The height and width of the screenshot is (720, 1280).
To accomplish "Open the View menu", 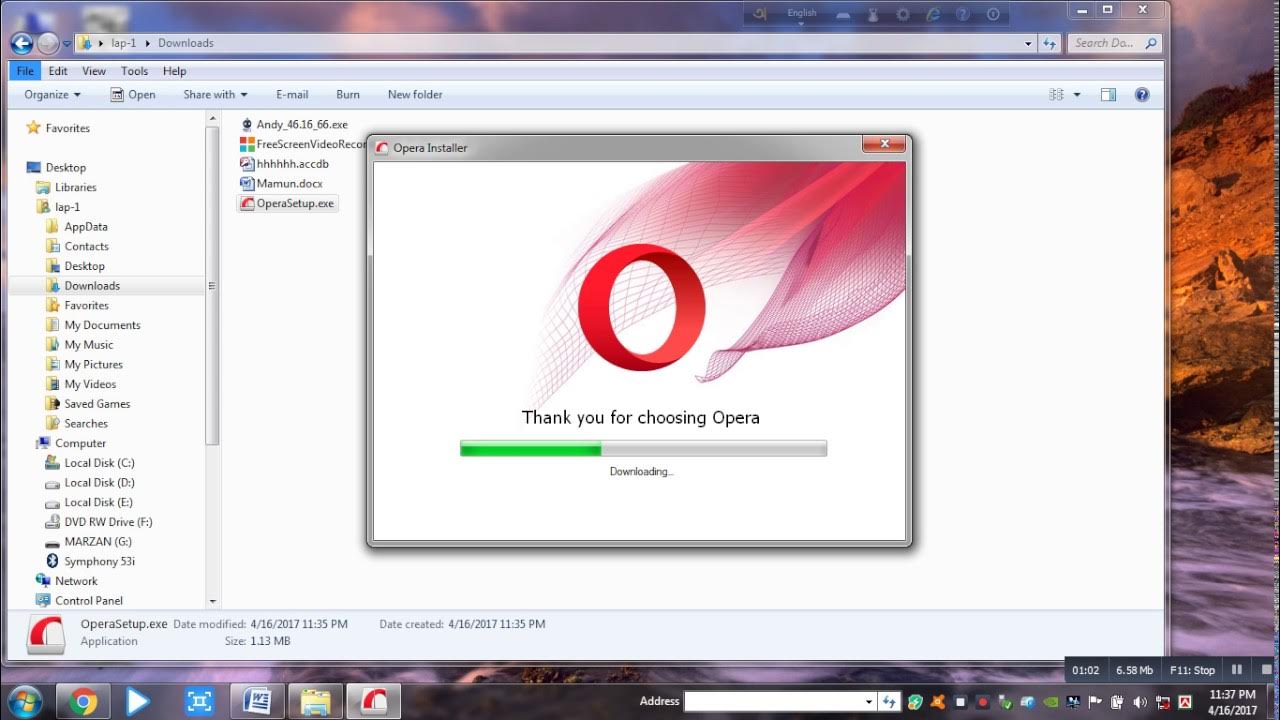I will pyautogui.click(x=94, y=71).
